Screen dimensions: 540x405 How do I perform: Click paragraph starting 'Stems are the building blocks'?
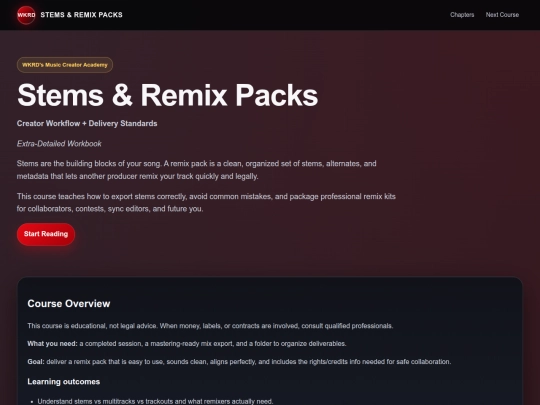[196, 170]
